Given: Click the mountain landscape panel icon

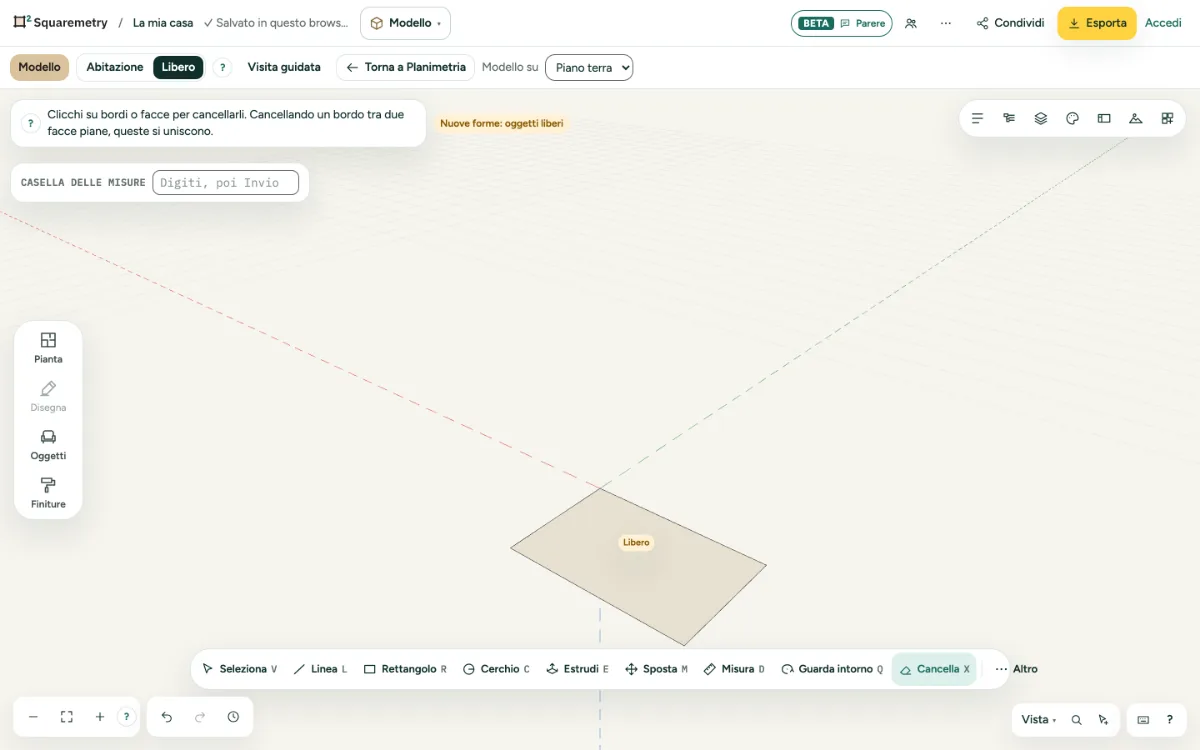Looking at the screenshot, I should coord(1135,118).
